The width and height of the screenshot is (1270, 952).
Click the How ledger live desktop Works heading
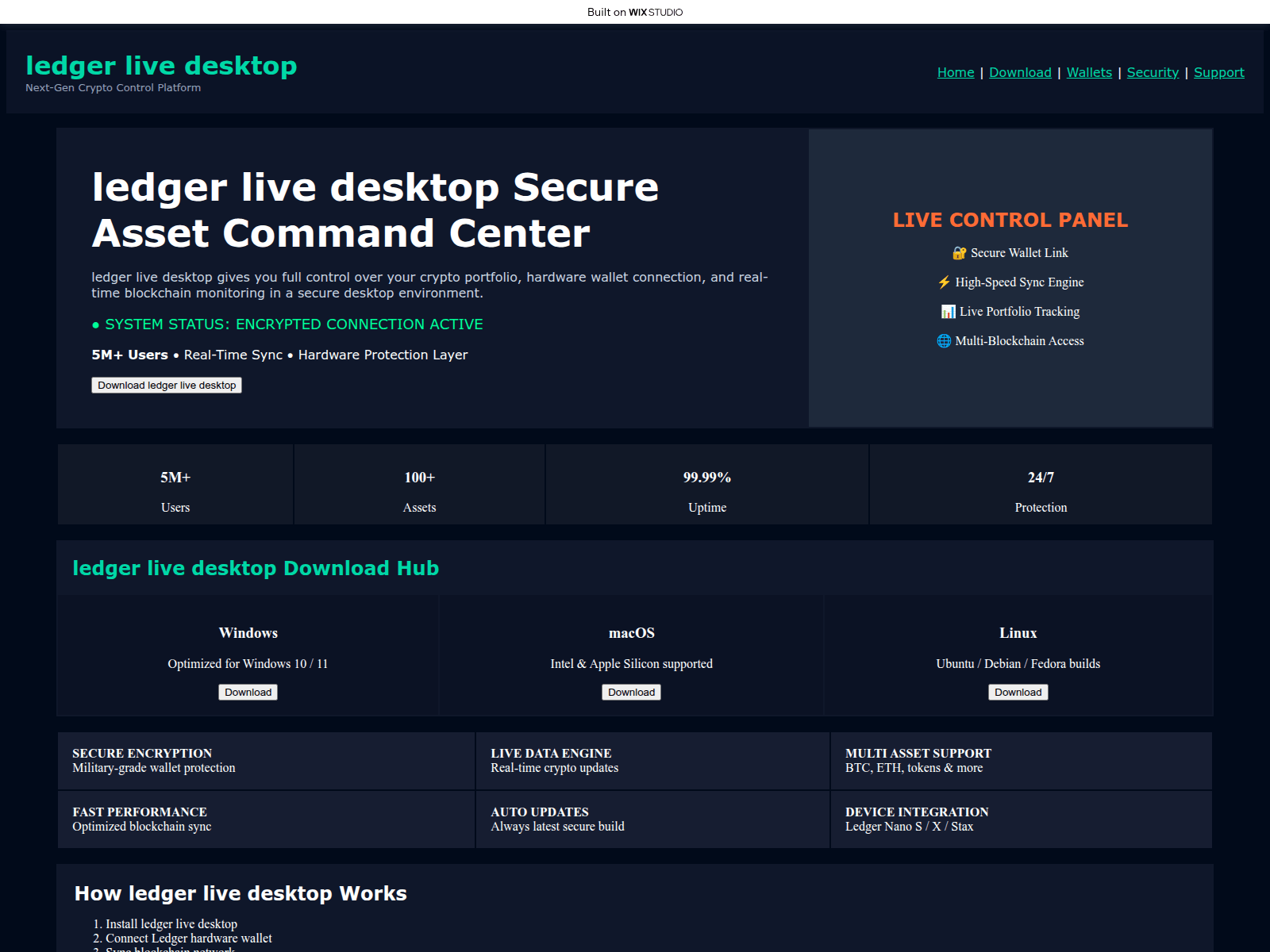pyautogui.click(x=241, y=893)
